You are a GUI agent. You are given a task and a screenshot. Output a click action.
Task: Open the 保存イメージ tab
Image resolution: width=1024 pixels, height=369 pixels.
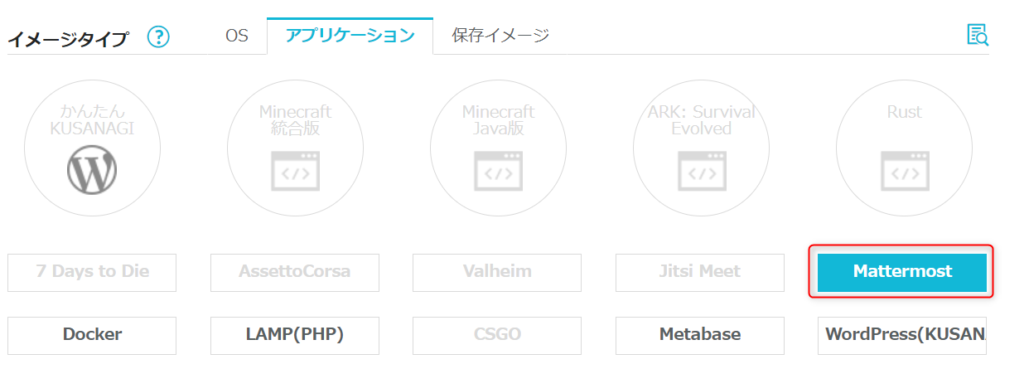(x=500, y=35)
